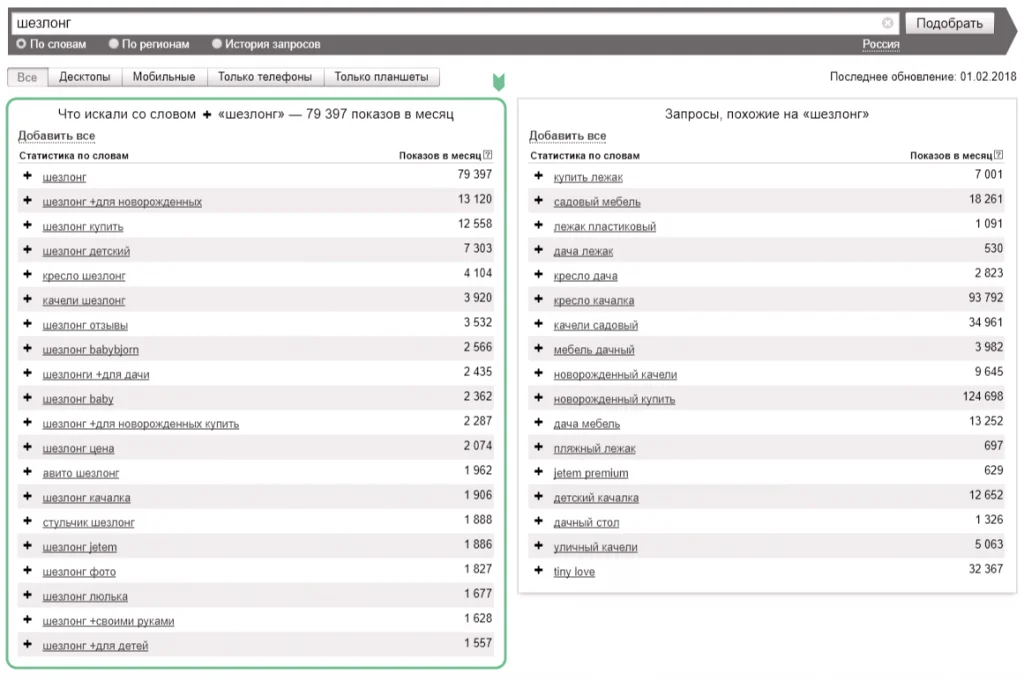
Task: Collapse the panel using the green arrow marker
Action: [x=499, y=82]
